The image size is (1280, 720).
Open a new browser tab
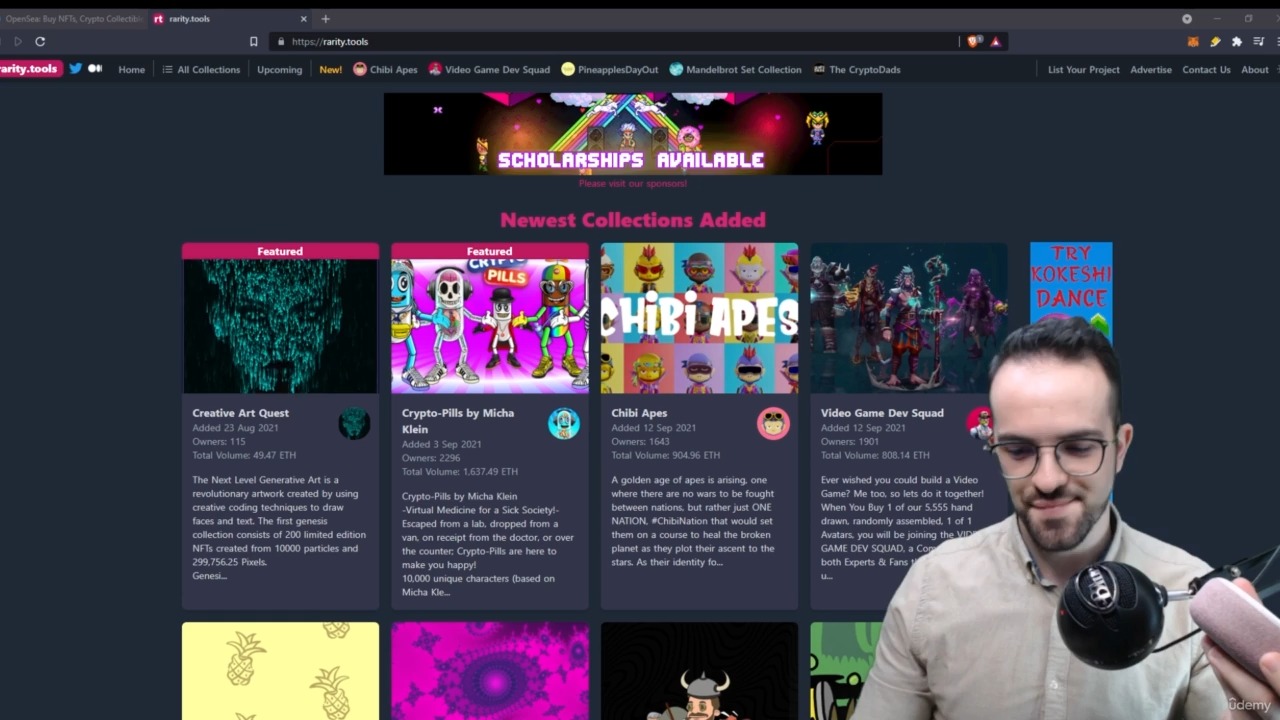coord(325,18)
